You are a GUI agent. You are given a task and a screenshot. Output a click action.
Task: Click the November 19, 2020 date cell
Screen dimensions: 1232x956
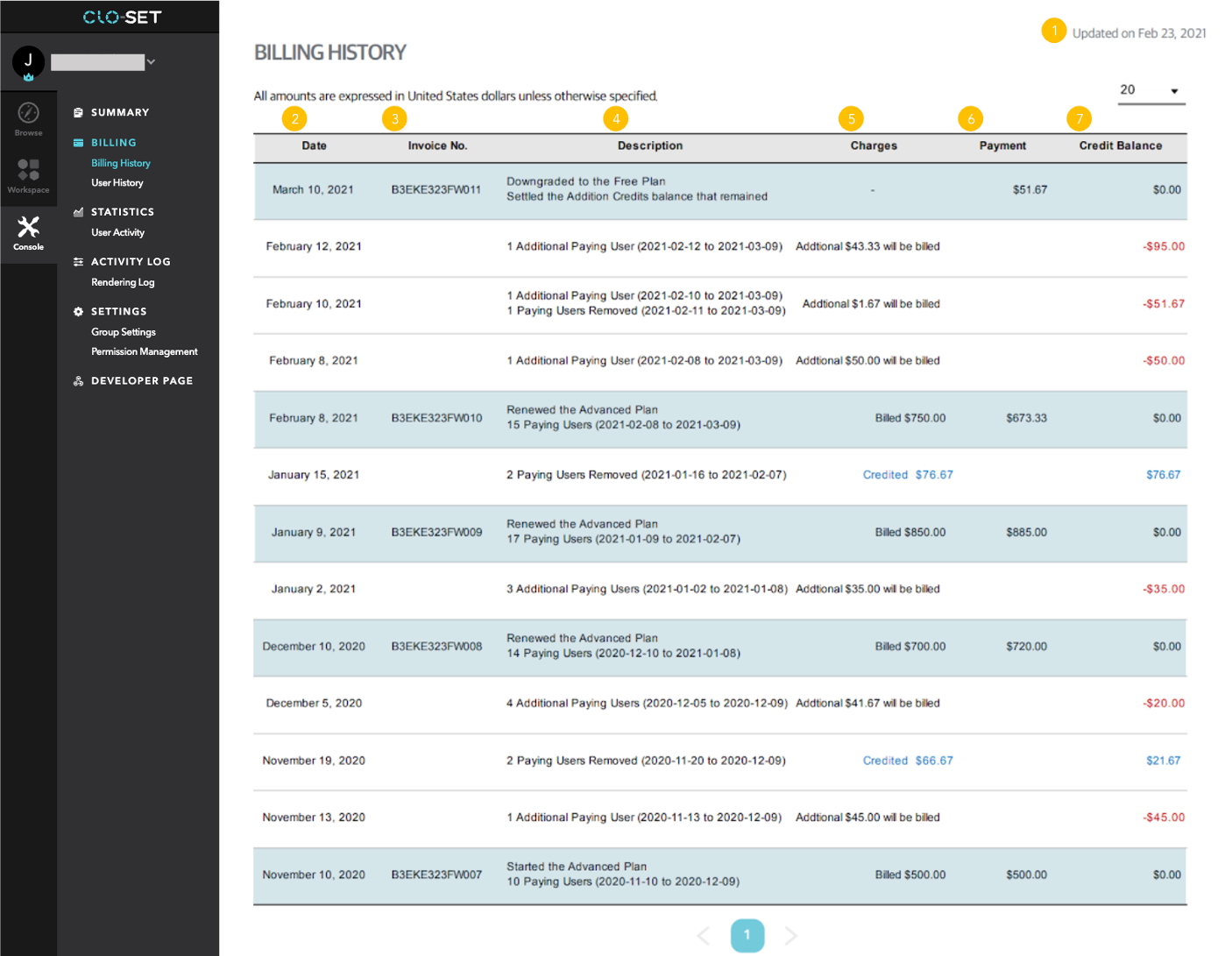(x=314, y=761)
